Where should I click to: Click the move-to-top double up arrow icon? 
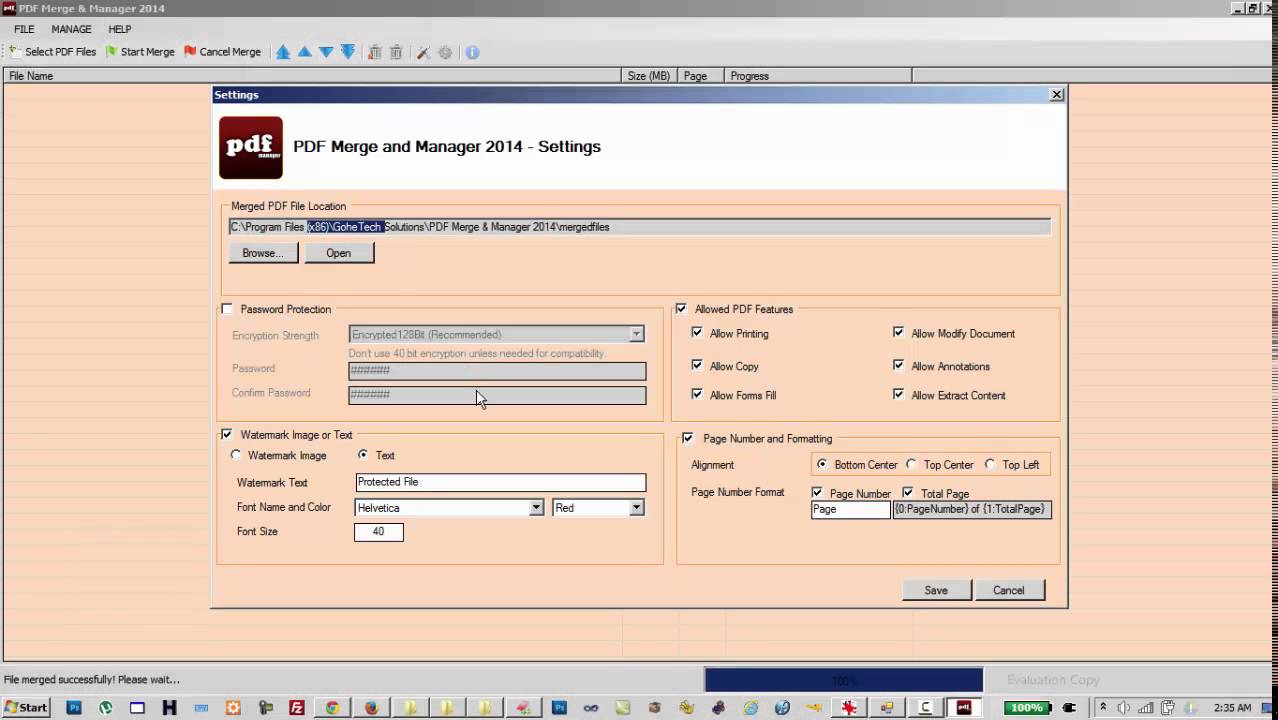pyautogui.click(x=283, y=52)
